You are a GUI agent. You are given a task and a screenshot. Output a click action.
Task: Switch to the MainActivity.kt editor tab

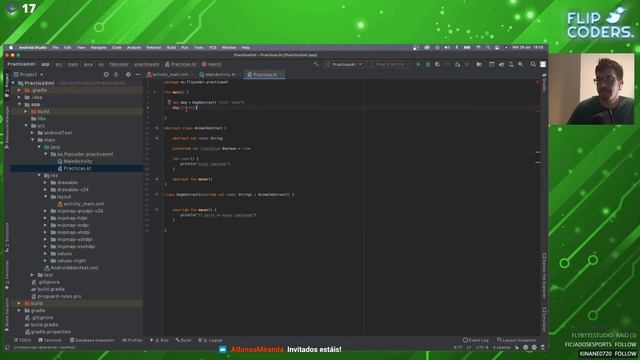click(x=220, y=75)
